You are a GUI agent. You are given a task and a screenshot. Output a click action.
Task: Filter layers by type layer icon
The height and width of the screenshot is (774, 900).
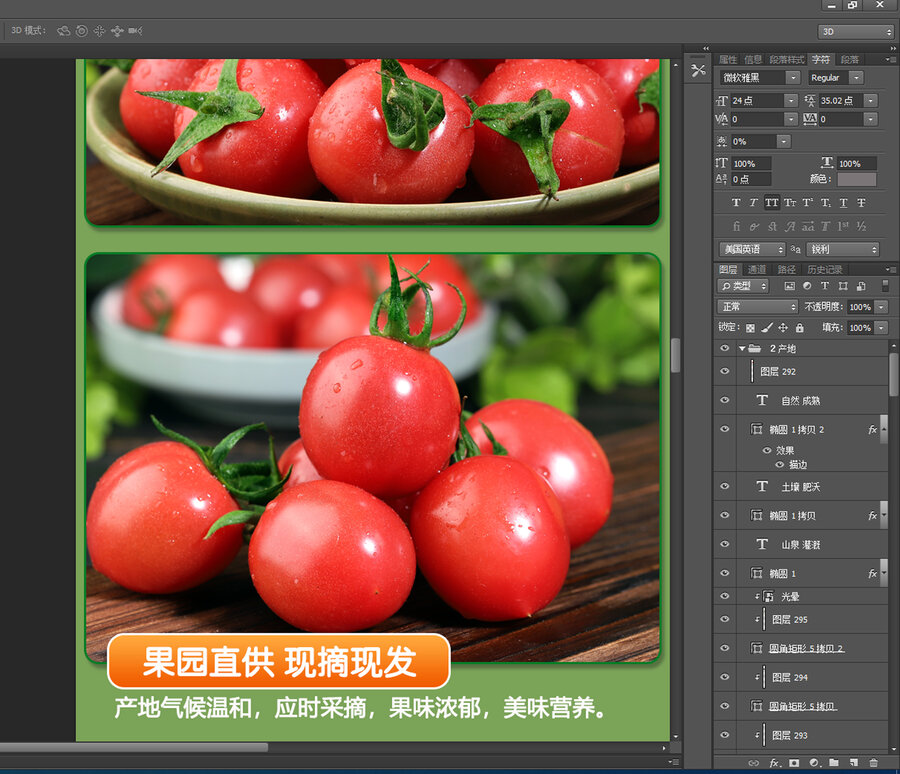click(x=825, y=286)
